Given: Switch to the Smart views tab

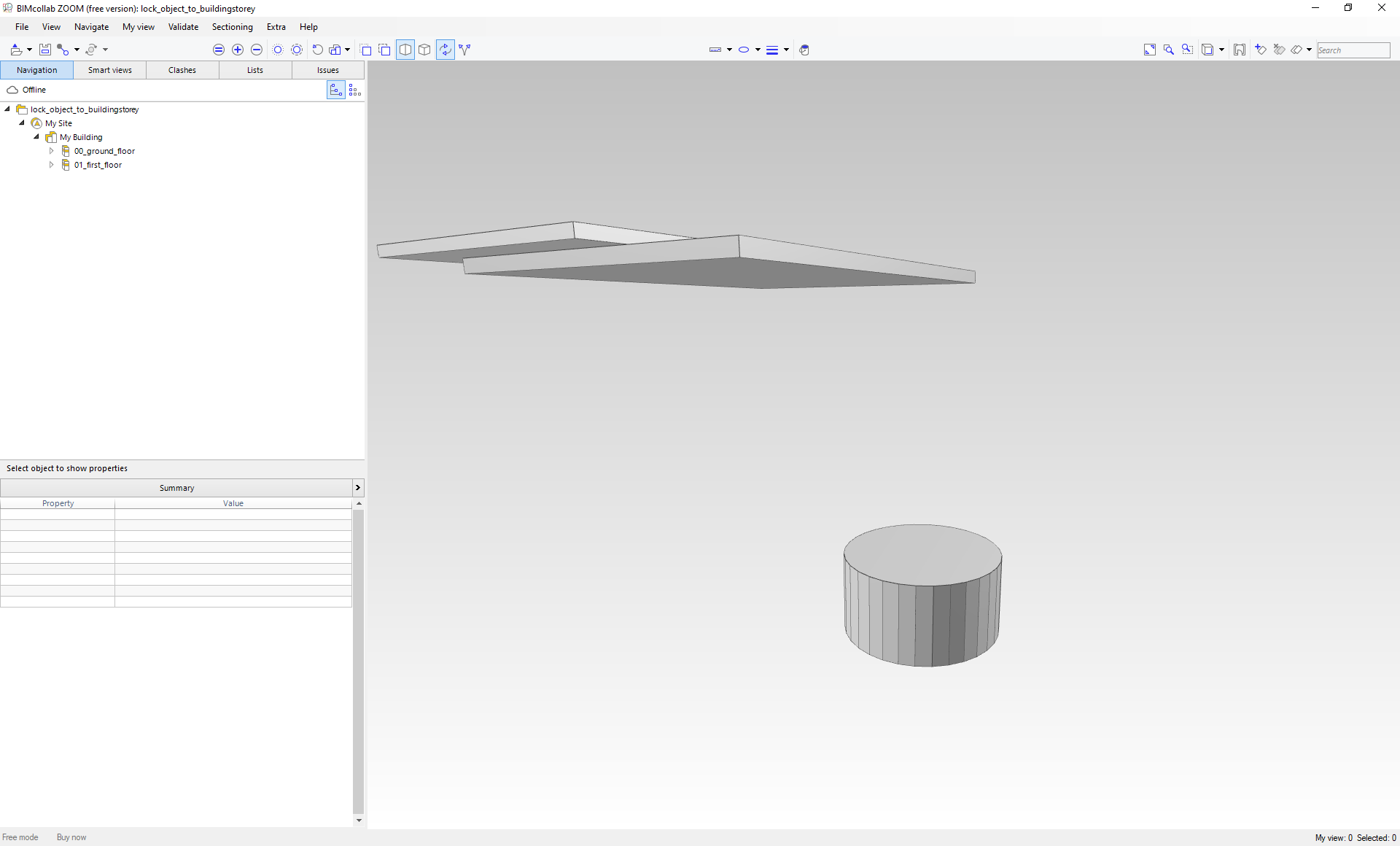Looking at the screenshot, I should 110,70.
